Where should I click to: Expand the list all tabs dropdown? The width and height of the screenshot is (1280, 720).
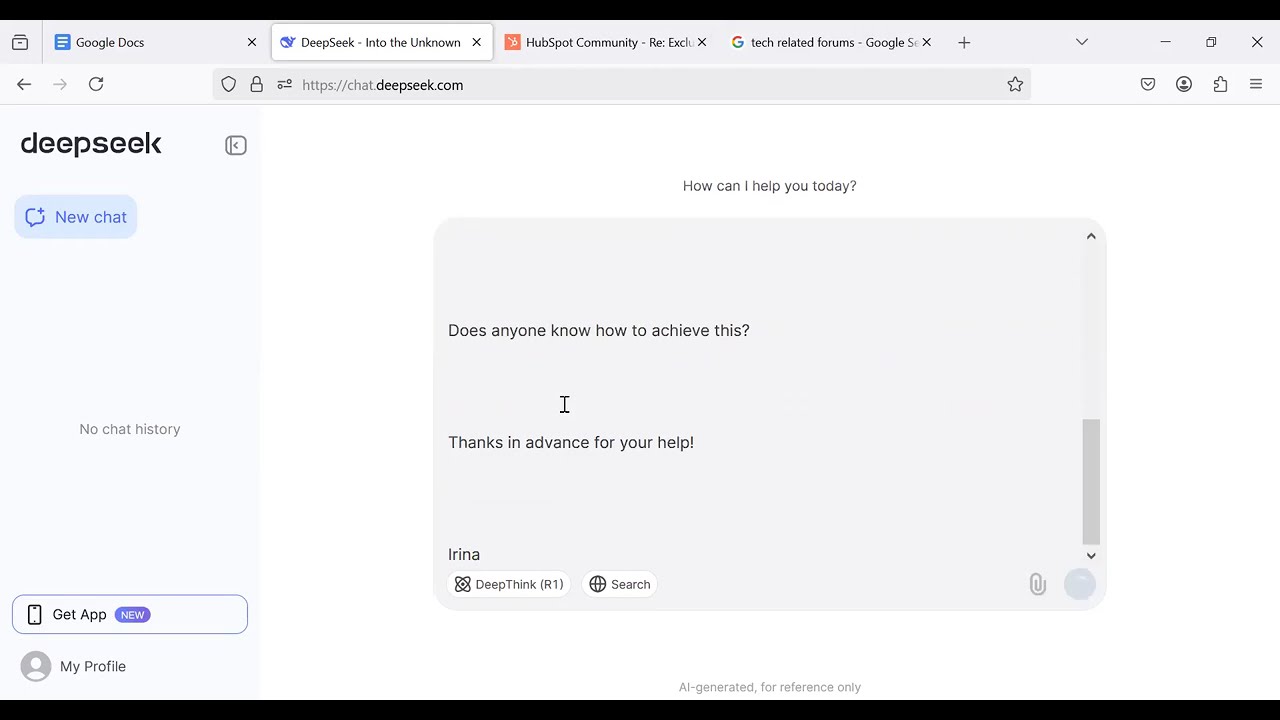1082,42
